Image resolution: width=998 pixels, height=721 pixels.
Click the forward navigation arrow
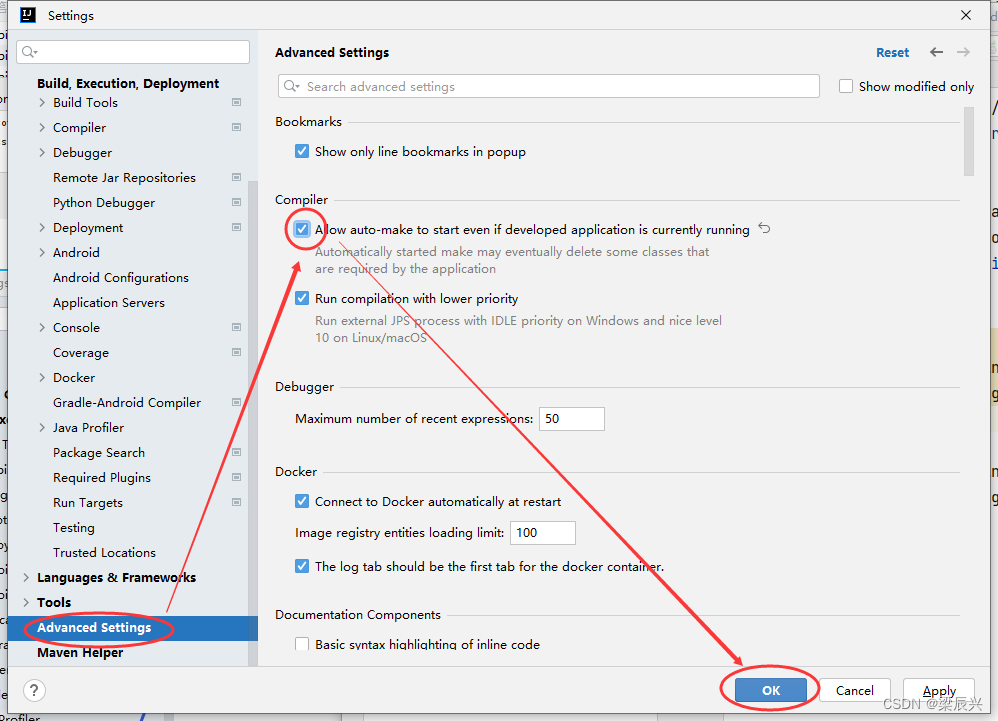pos(964,52)
